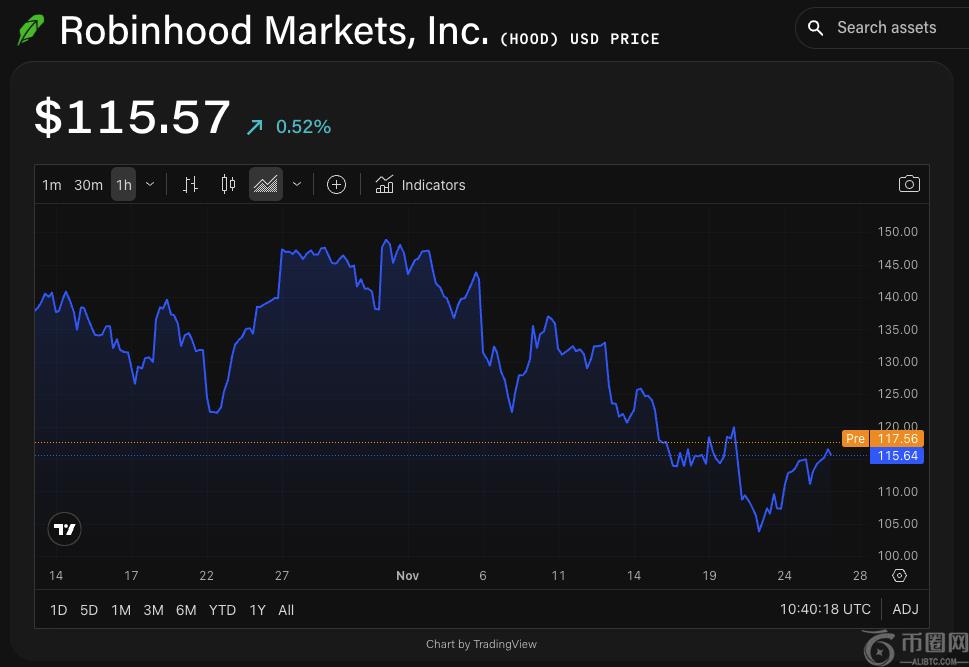Take a chart snapshot with camera icon
Viewport: 969px width, 667px height.
909,184
